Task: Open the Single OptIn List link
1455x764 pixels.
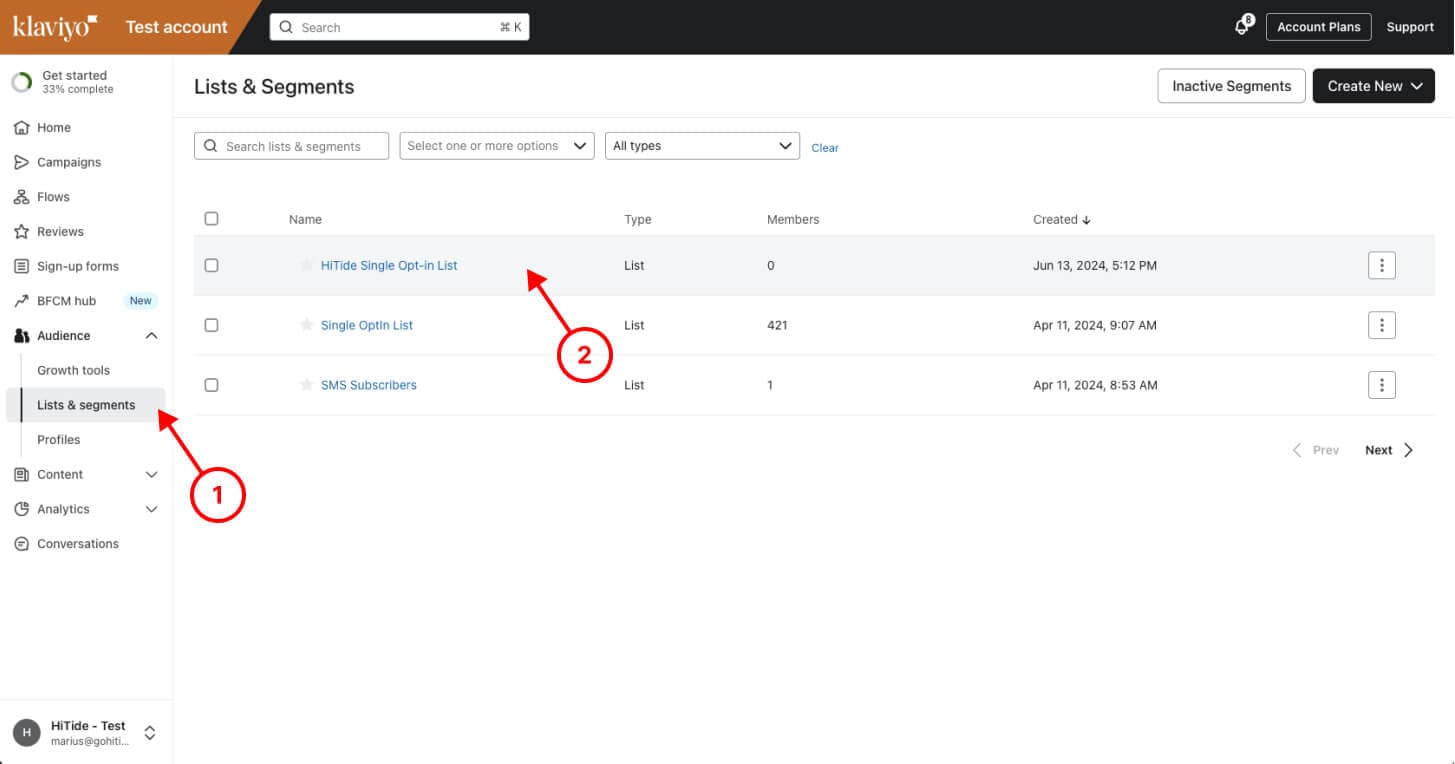Action: point(367,325)
